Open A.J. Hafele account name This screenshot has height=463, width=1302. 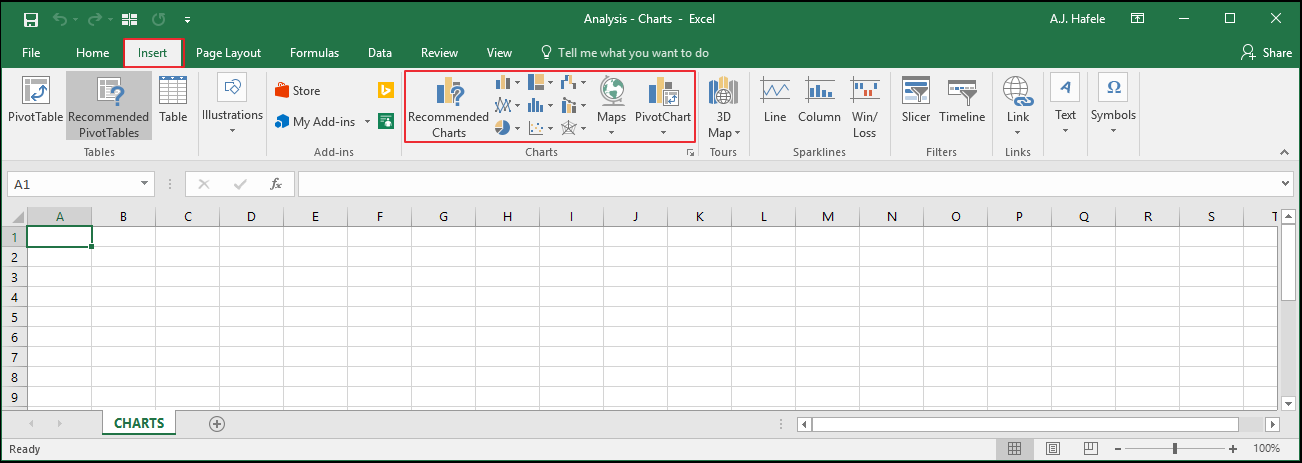point(1077,19)
